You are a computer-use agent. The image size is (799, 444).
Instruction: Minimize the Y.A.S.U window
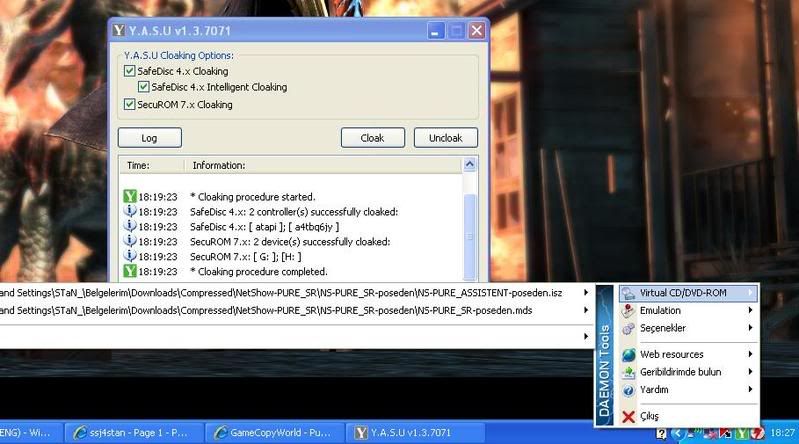(435, 31)
